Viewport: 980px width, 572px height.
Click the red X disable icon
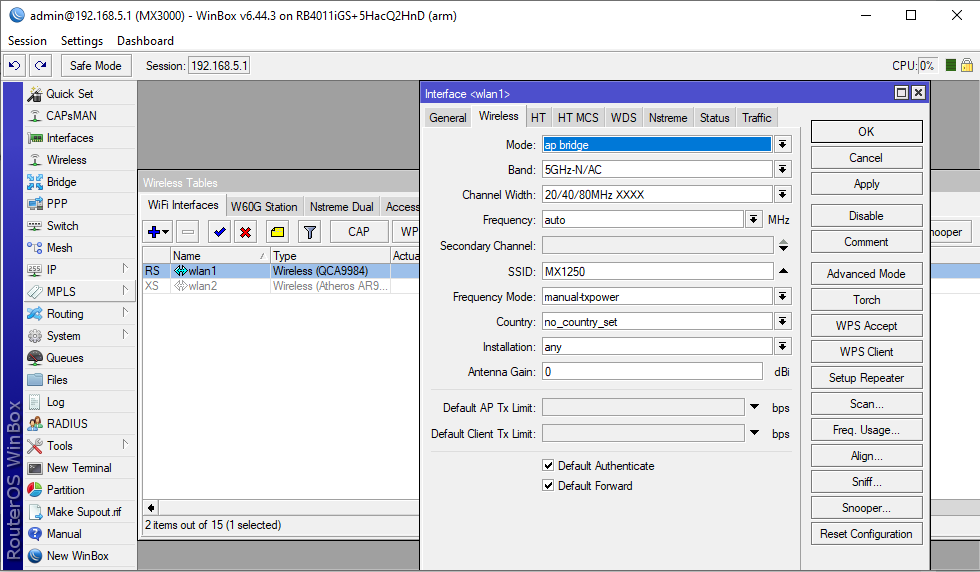pos(246,232)
